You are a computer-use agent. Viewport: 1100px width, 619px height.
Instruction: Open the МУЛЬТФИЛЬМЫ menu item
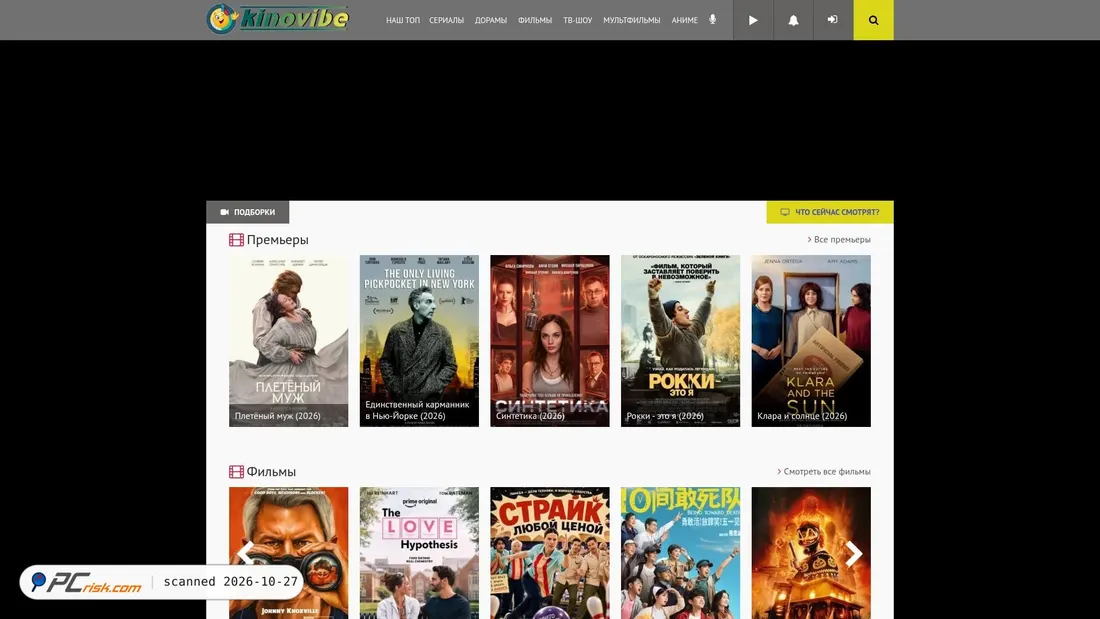631,20
